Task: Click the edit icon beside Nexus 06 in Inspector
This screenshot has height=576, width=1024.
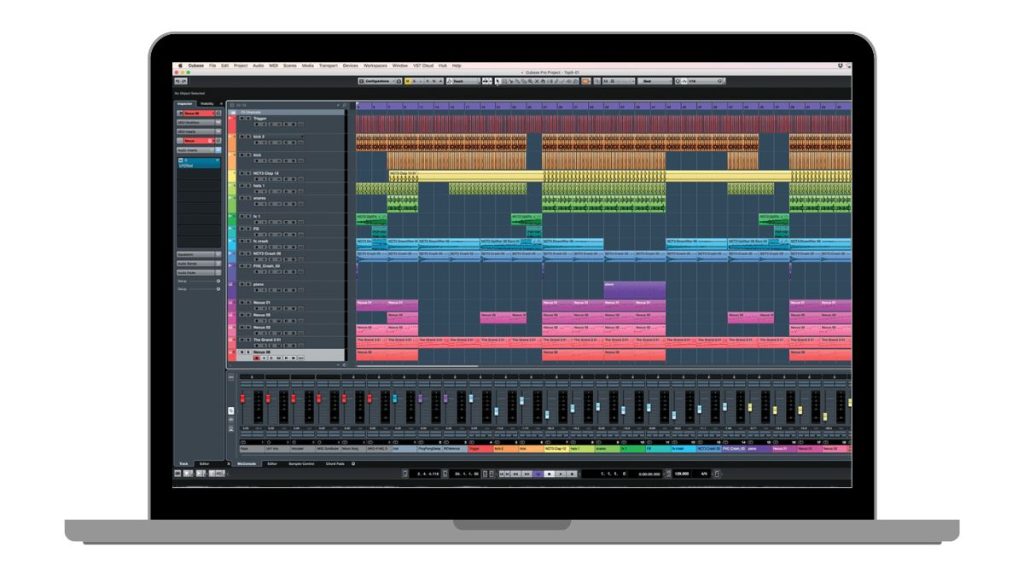Action: [x=218, y=113]
